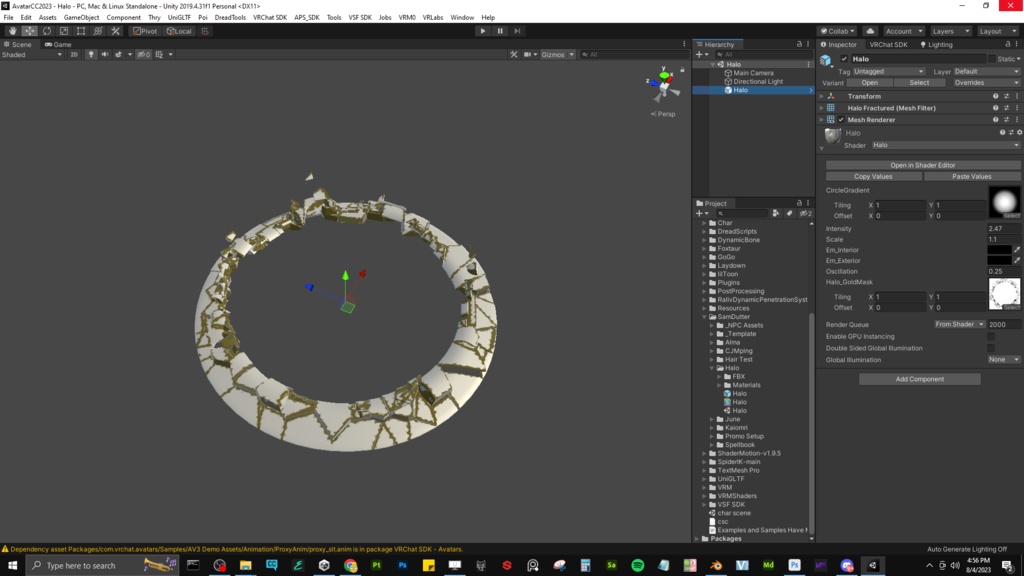Open the Global Illumination dropdown set to None
Image resolution: width=1024 pixels, height=576 pixels.
coord(1003,359)
